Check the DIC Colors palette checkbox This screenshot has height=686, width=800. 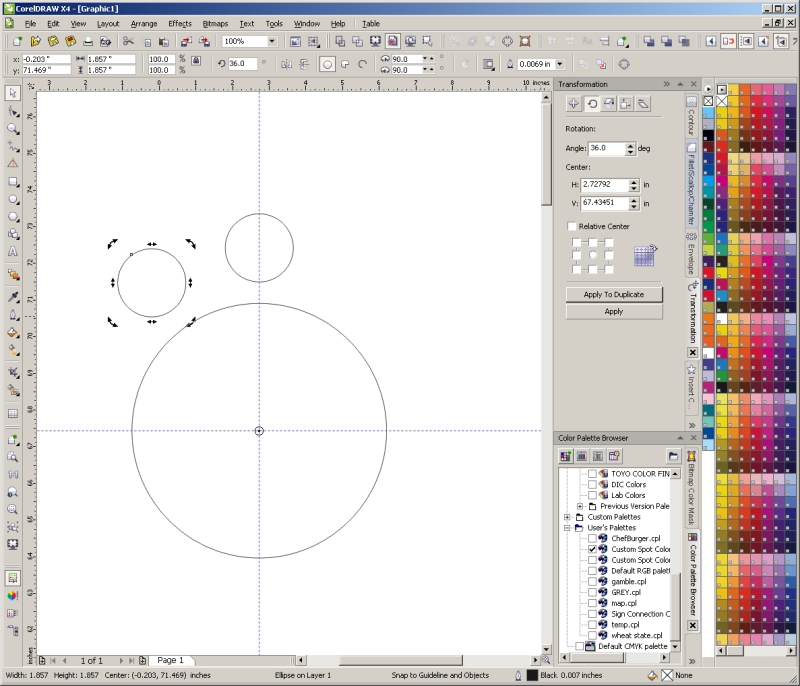tap(592, 485)
